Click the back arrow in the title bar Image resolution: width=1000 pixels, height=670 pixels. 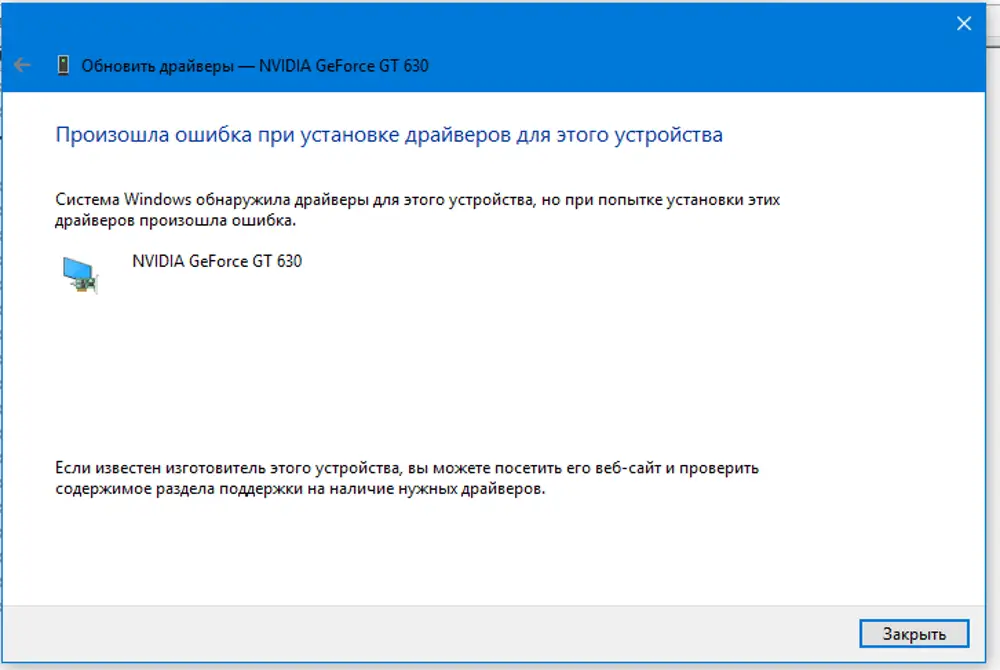pos(22,66)
